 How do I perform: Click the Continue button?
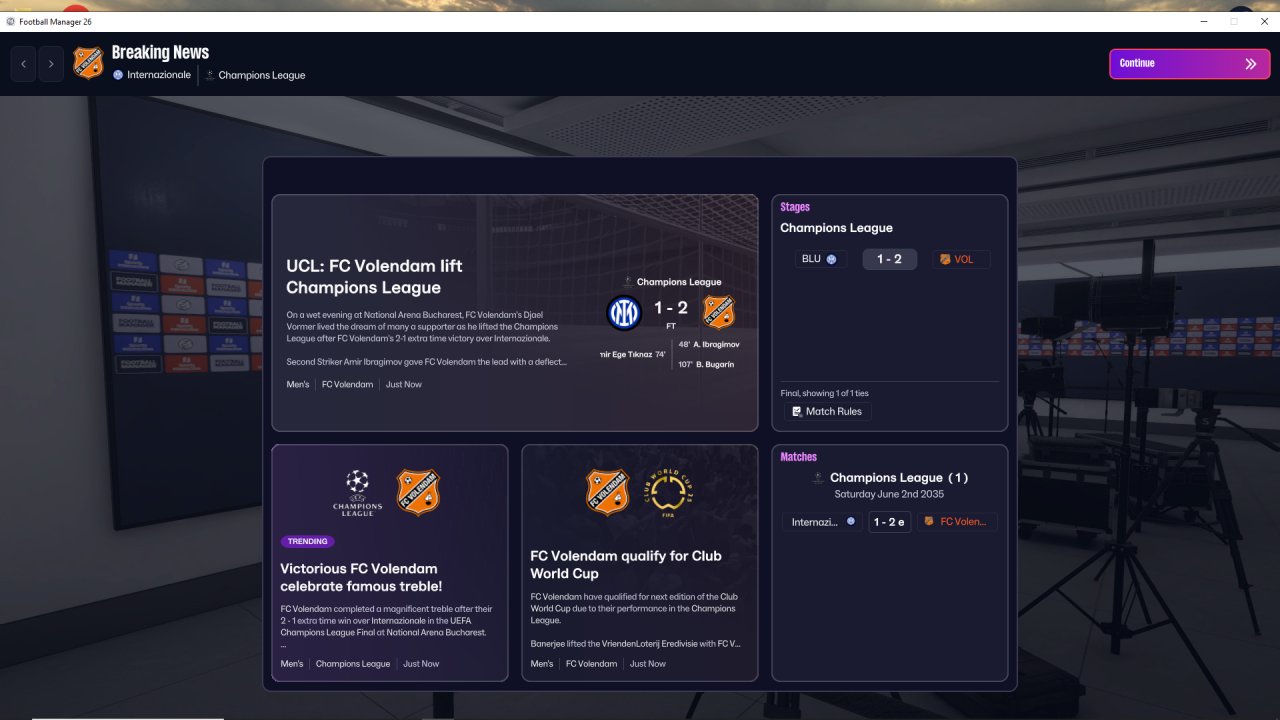coord(1189,64)
